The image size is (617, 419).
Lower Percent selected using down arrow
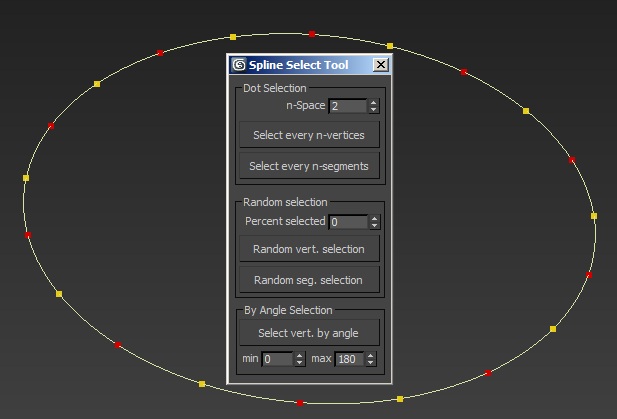[375, 226]
